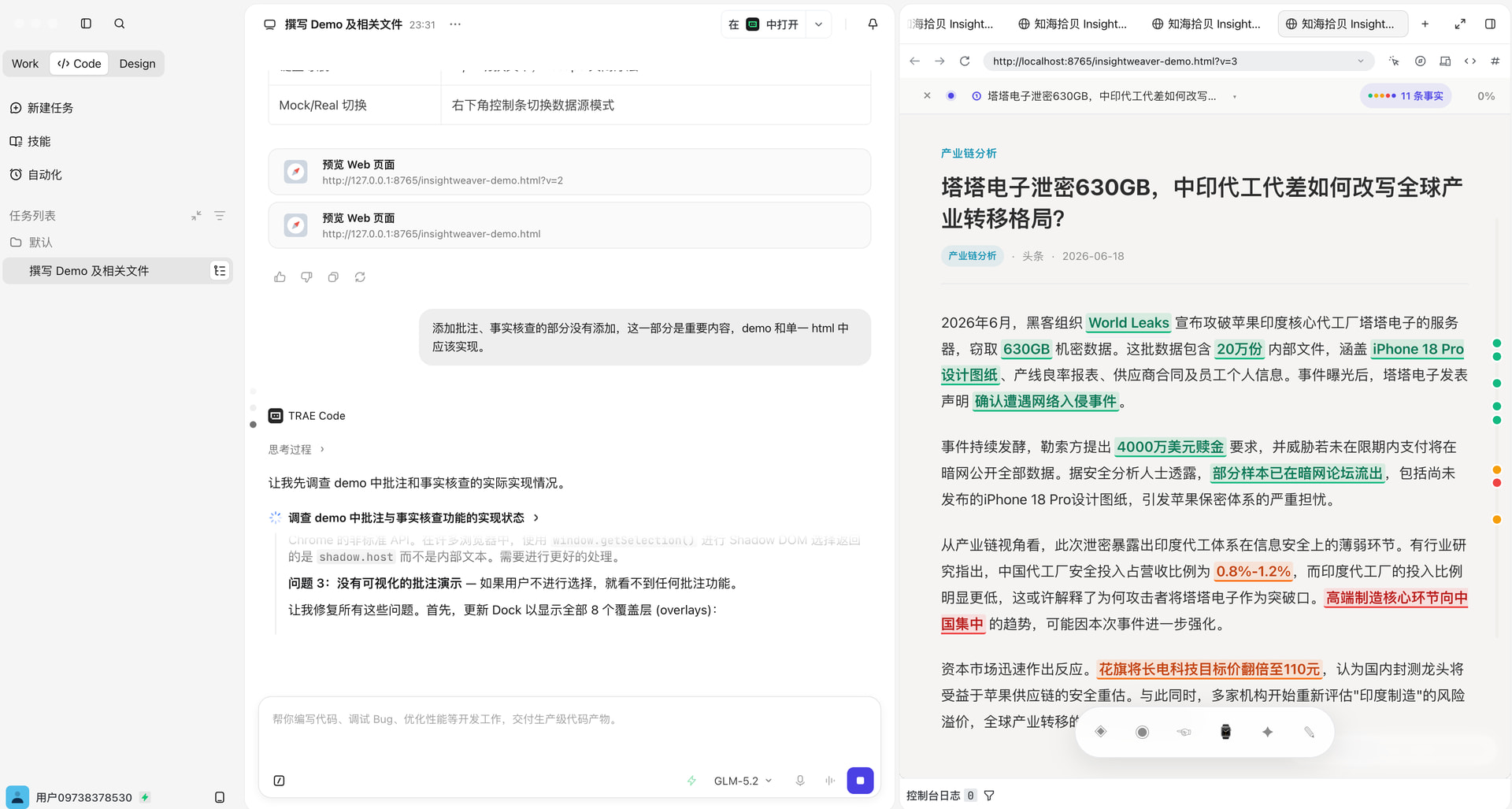The height and width of the screenshot is (809, 1512).
Task: Open the 在…中打开 dropdown arrow
Action: (x=818, y=24)
